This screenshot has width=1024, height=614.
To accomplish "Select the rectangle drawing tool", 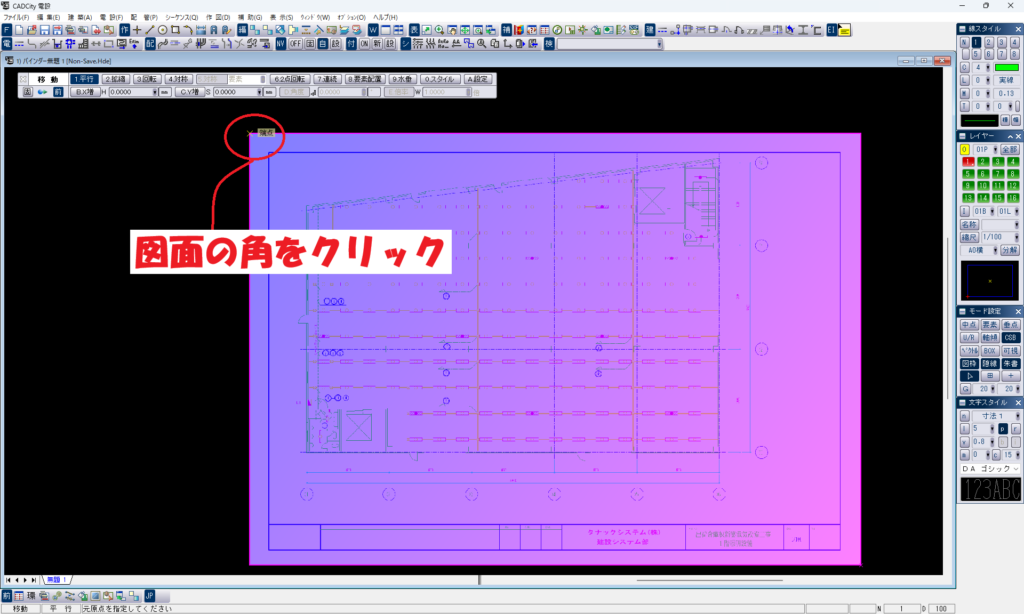I will pyautogui.click(x=175, y=30).
